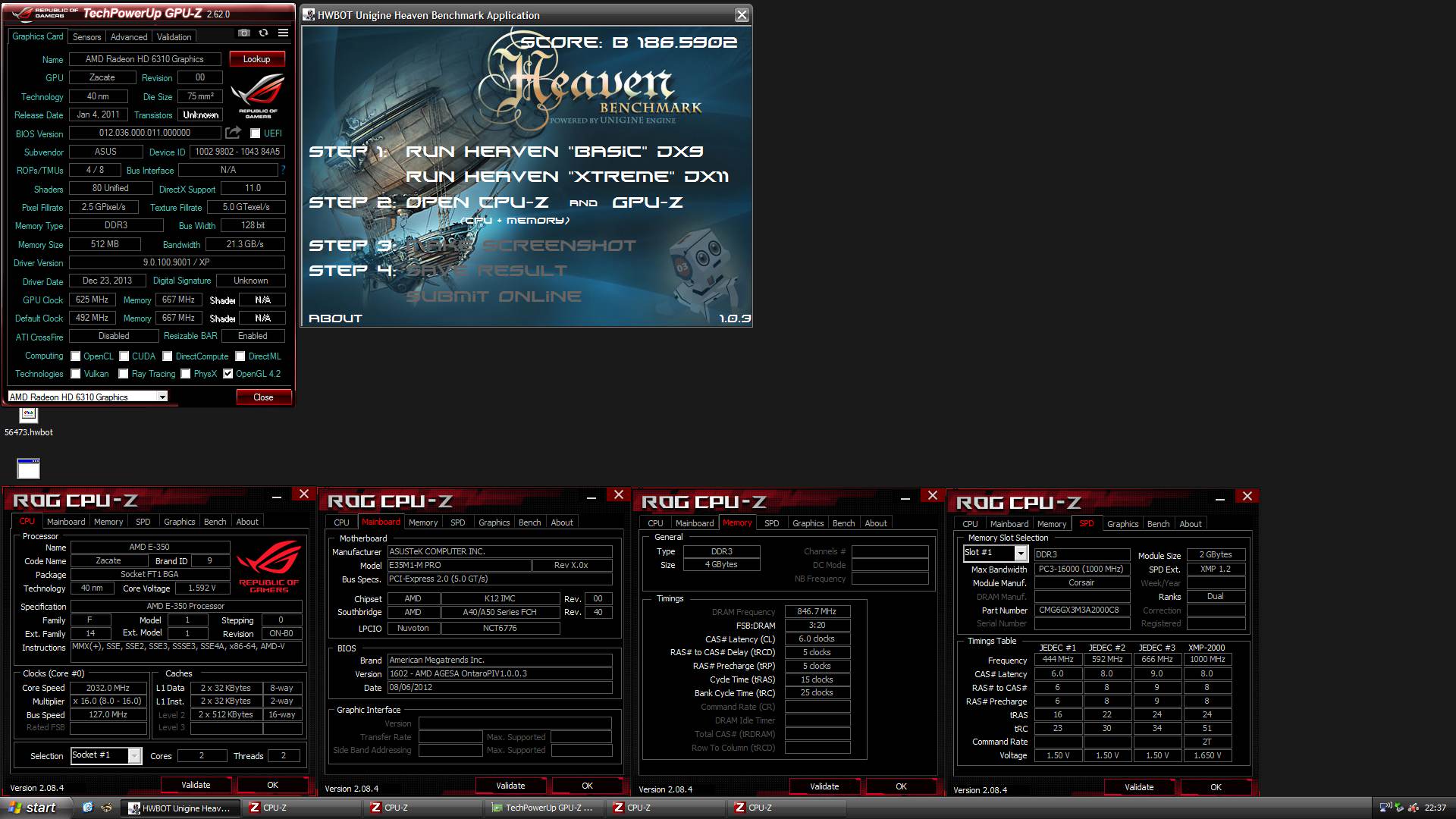Open About tab in CPU-Z Memory window

click(x=876, y=523)
